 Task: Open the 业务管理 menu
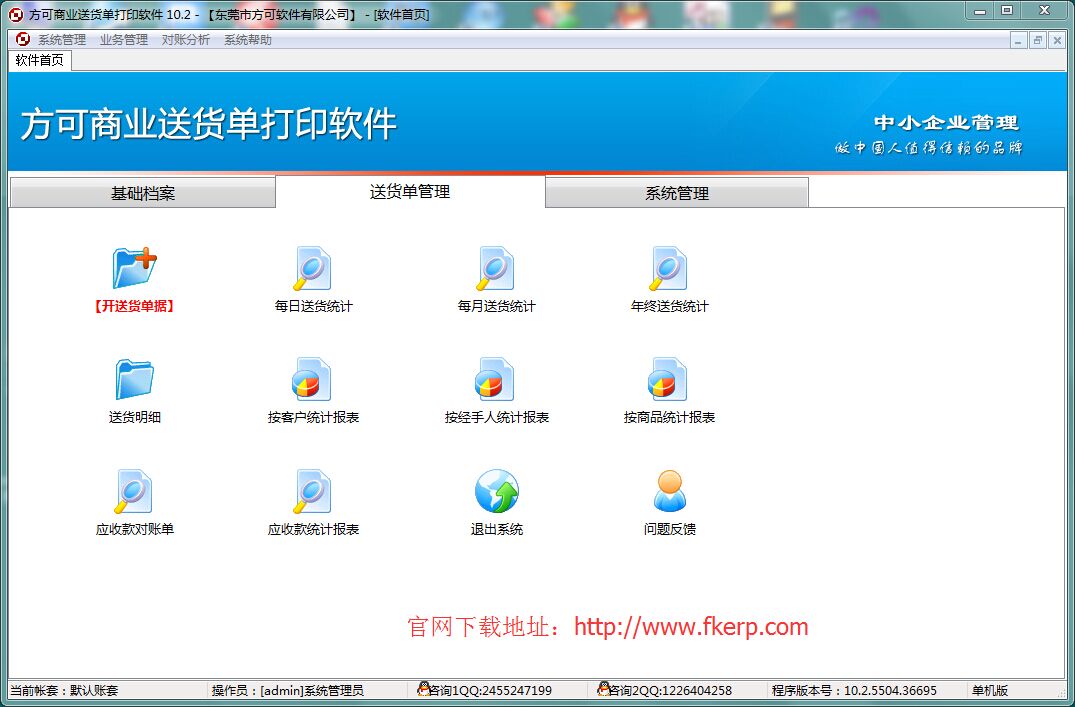coord(124,40)
